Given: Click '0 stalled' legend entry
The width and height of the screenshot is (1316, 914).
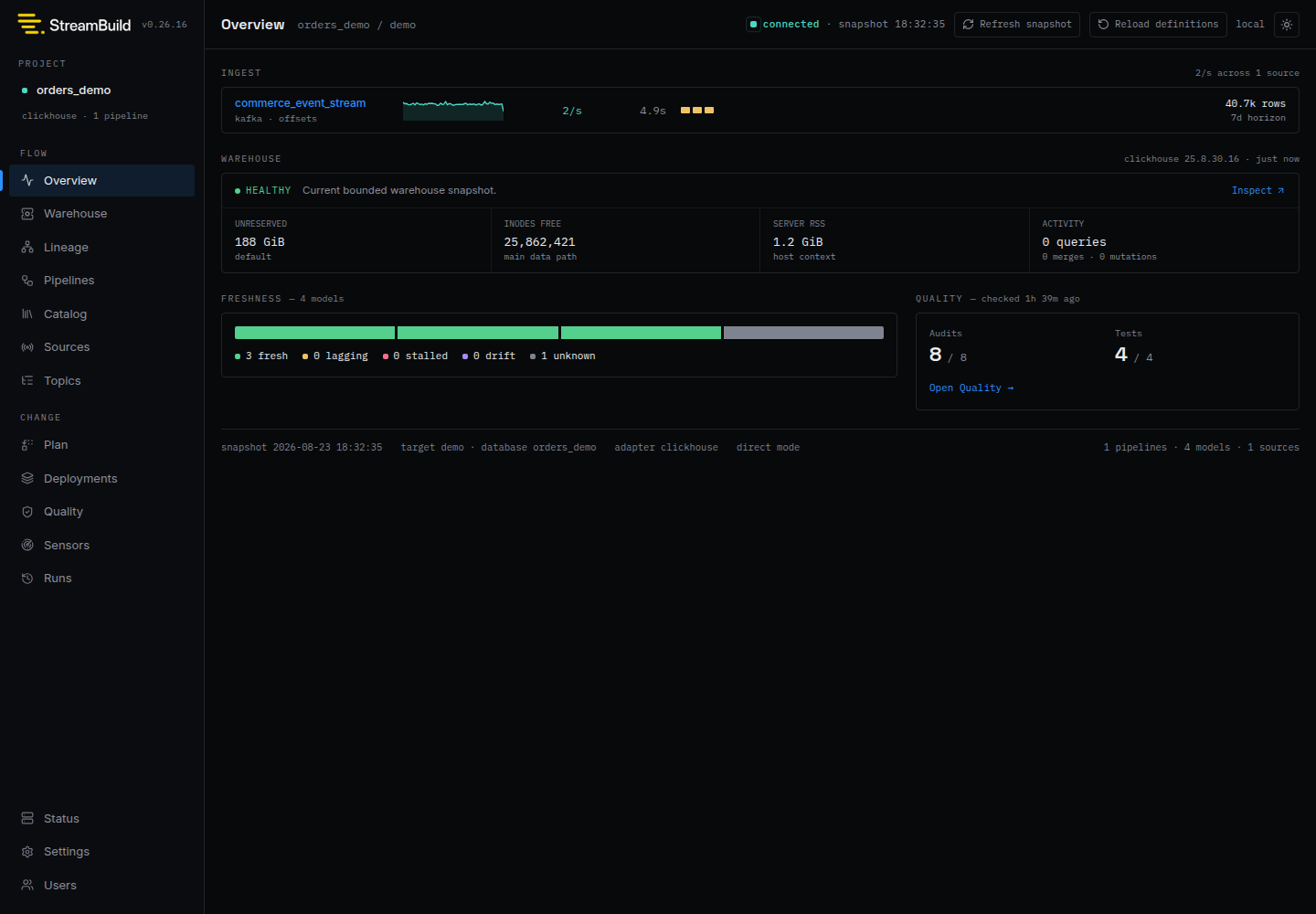Looking at the screenshot, I should (416, 356).
